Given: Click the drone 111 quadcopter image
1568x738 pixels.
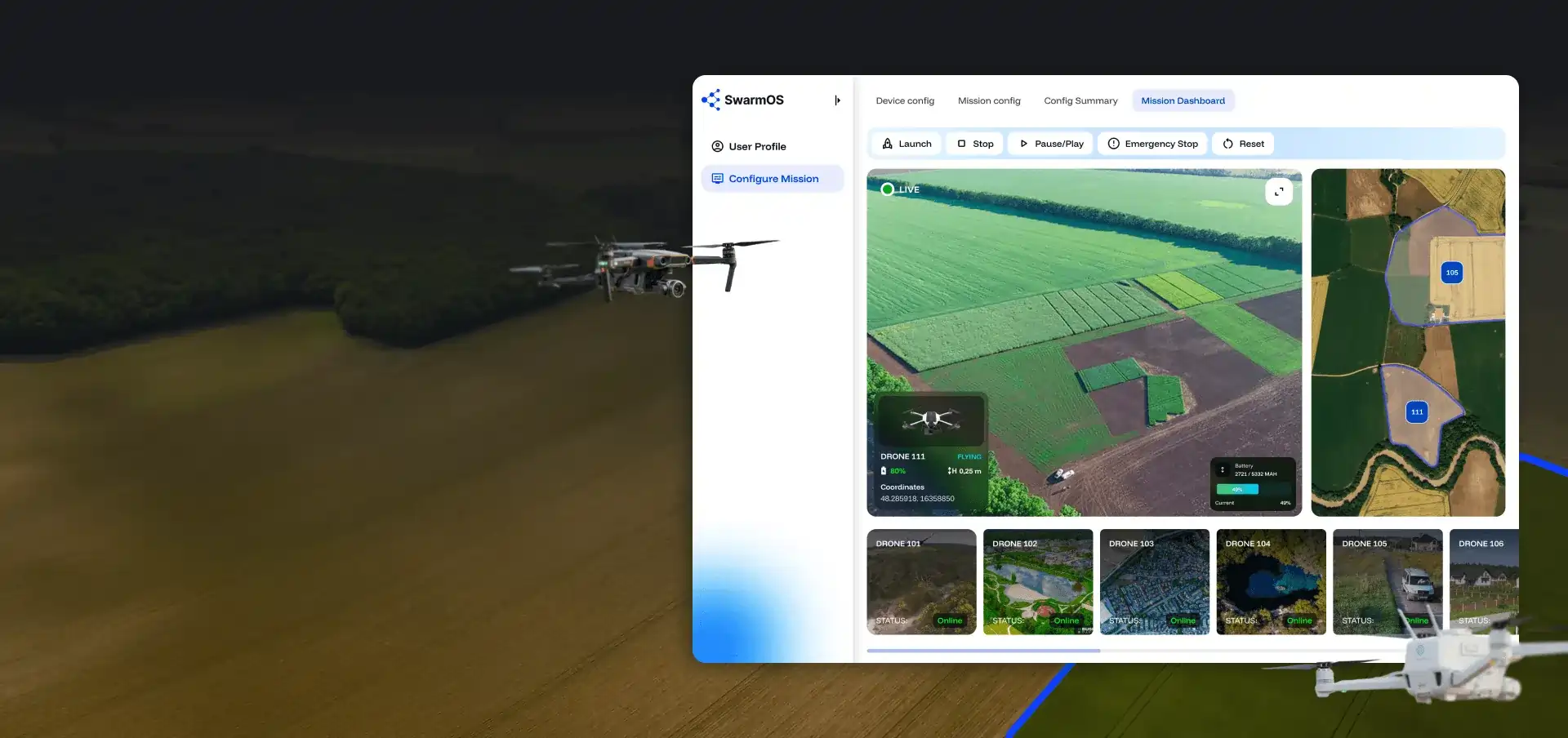Looking at the screenshot, I should (x=931, y=420).
